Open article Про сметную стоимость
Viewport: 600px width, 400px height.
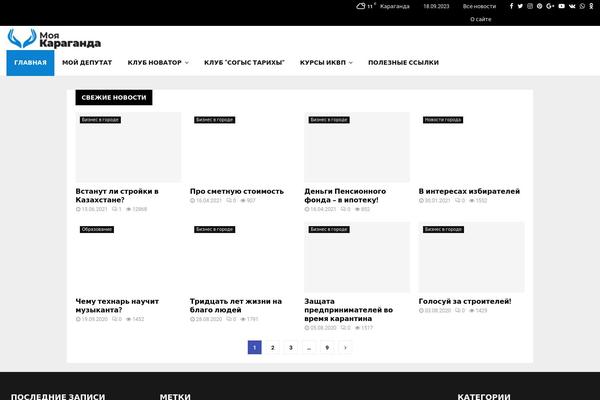point(237,191)
